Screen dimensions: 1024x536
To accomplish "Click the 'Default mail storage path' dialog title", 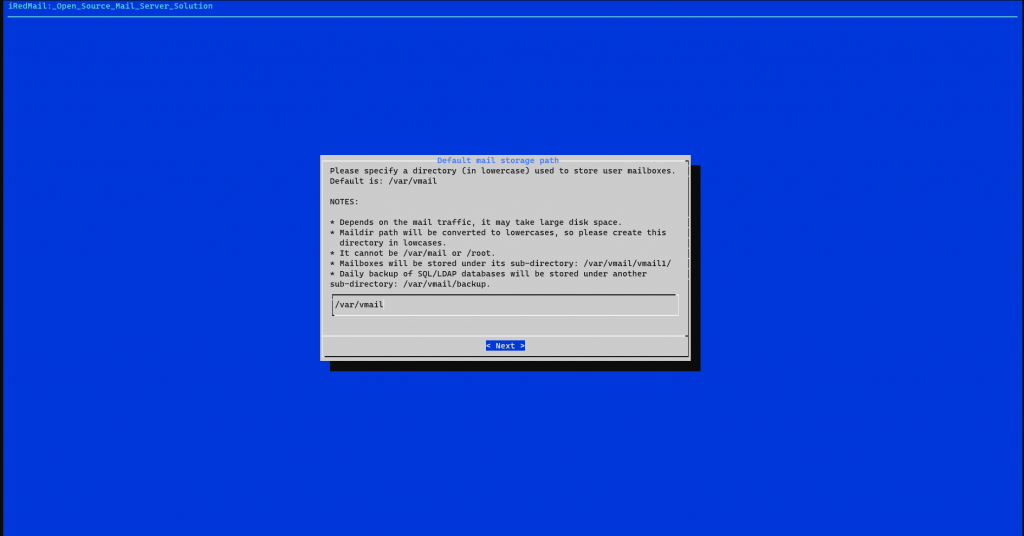I will [x=498, y=160].
